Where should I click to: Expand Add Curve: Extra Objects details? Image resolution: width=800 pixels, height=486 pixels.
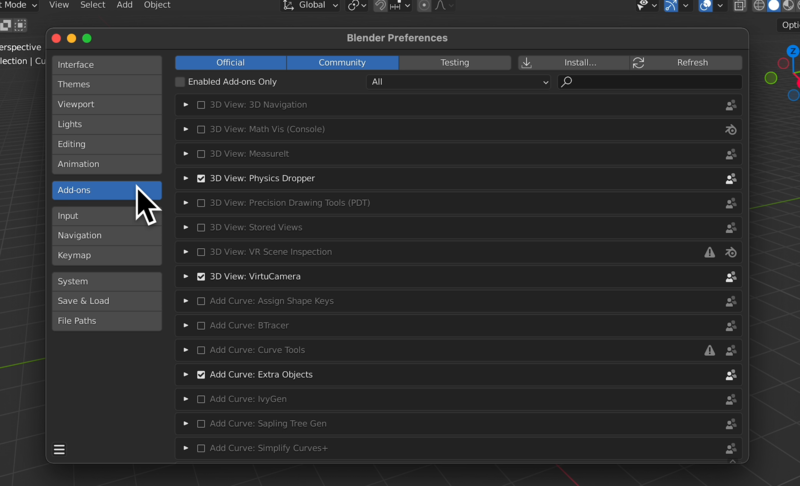(186, 374)
